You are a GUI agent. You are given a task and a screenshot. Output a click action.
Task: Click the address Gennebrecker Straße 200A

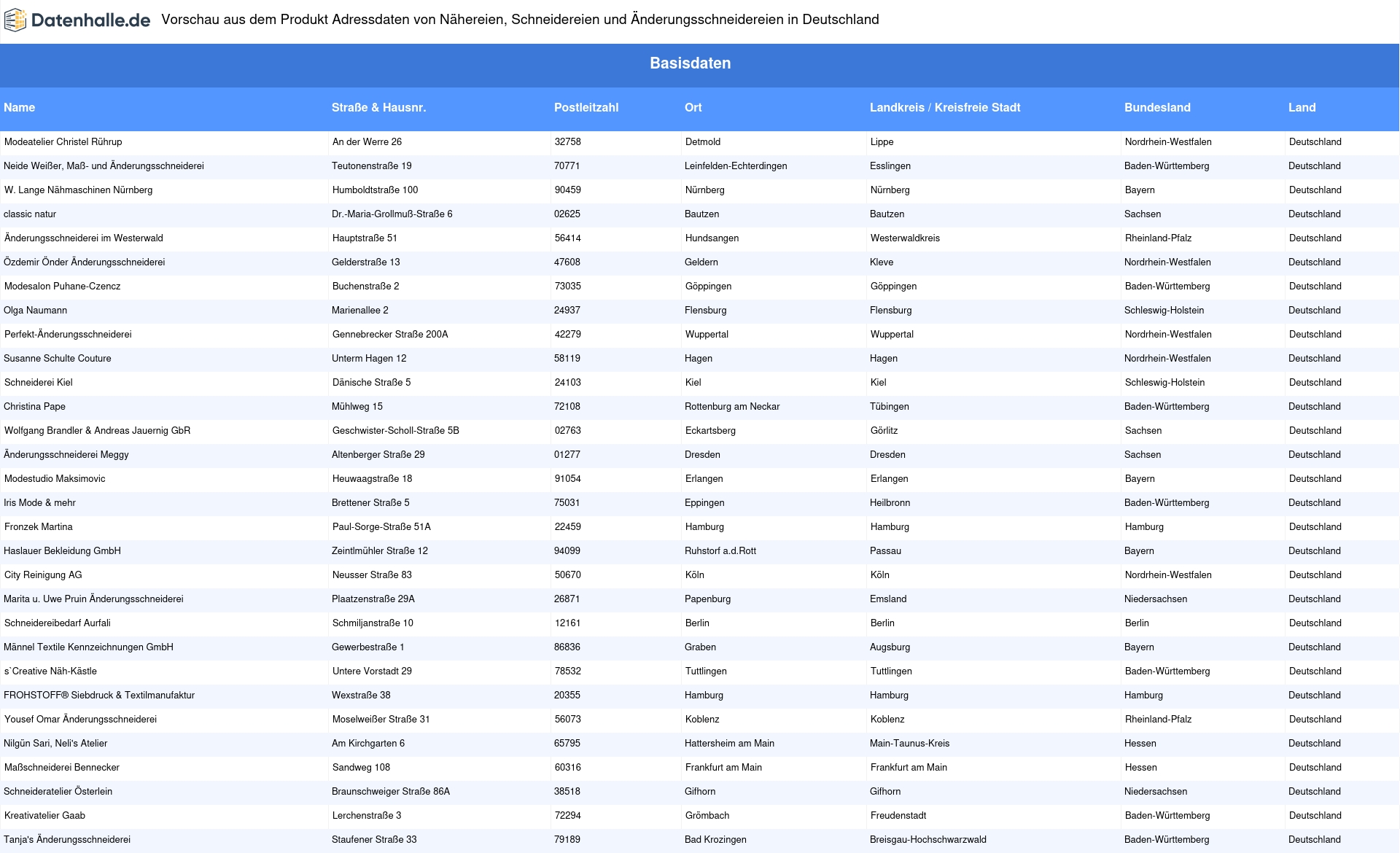390,334
